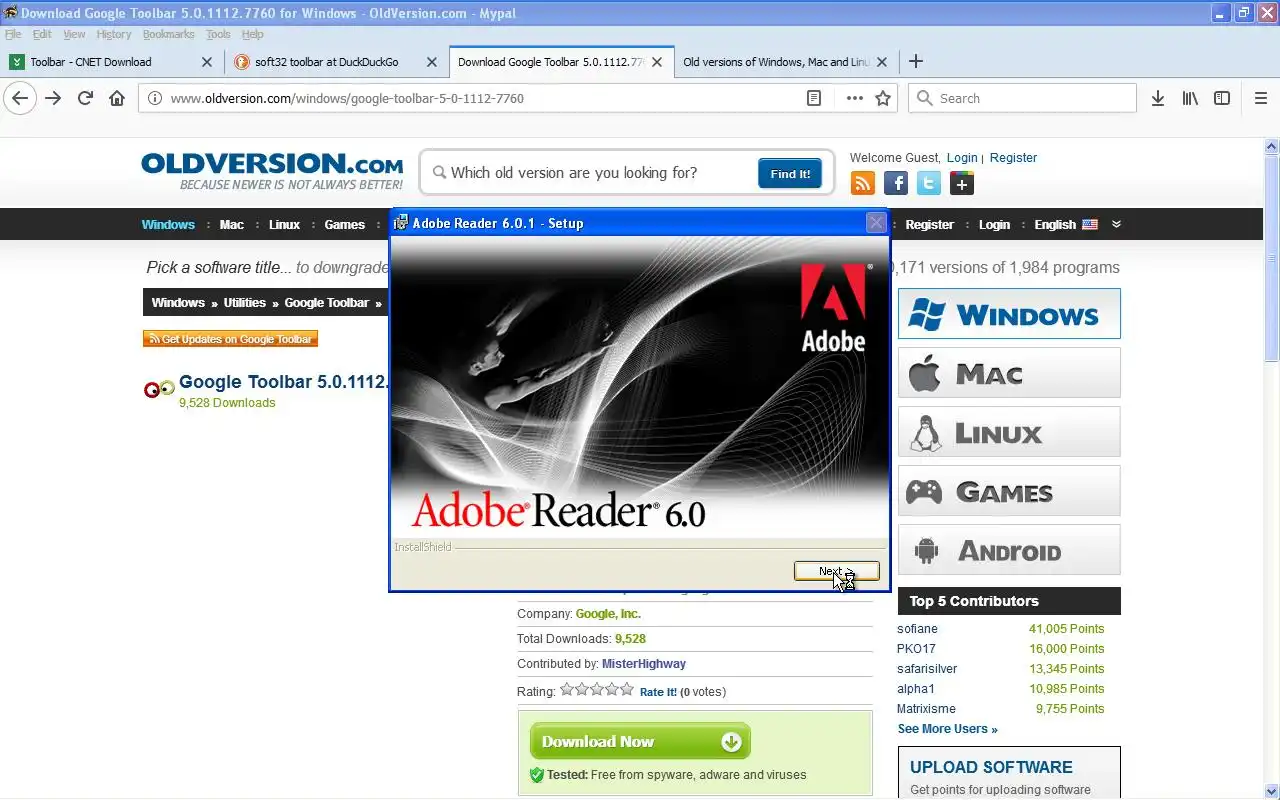Viewport: 1280px width, 800px height.
Task: Open See More Users link
Action: (x=948, y=729)
